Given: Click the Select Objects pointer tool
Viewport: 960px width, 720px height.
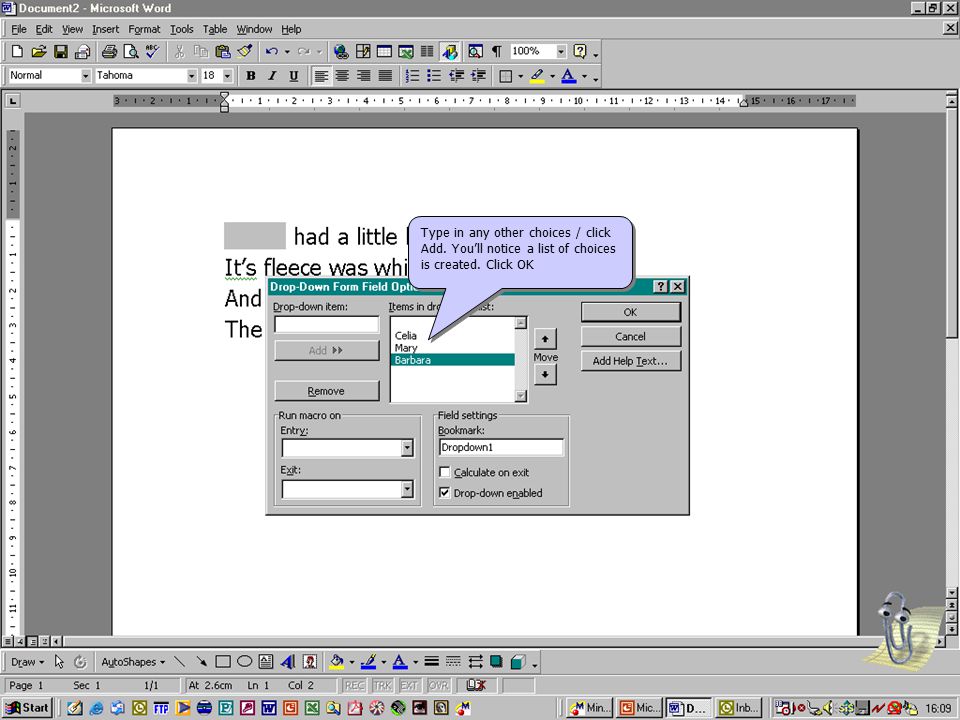Looking at the screenshot, I should click(x=59, y=662).
